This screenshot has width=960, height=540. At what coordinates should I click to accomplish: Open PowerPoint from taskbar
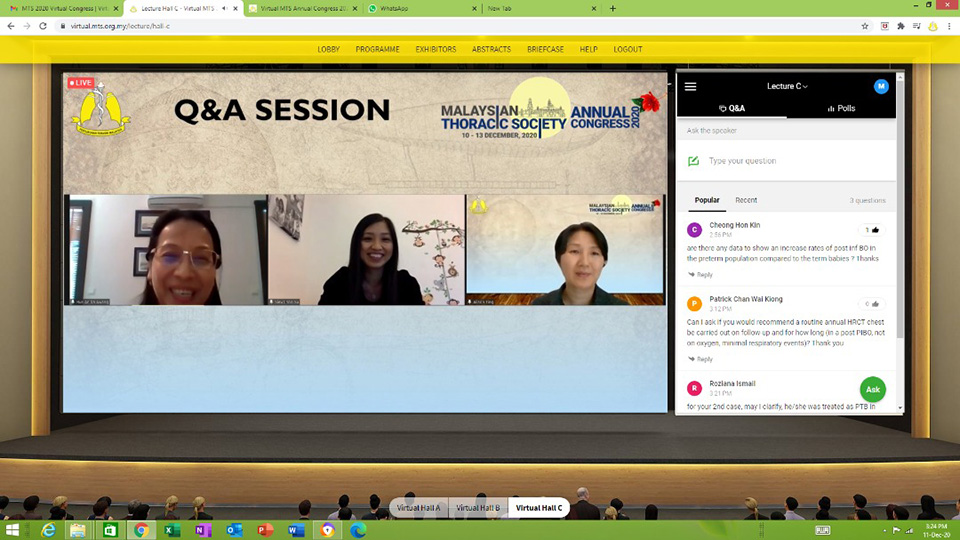[x=265, y=530]
